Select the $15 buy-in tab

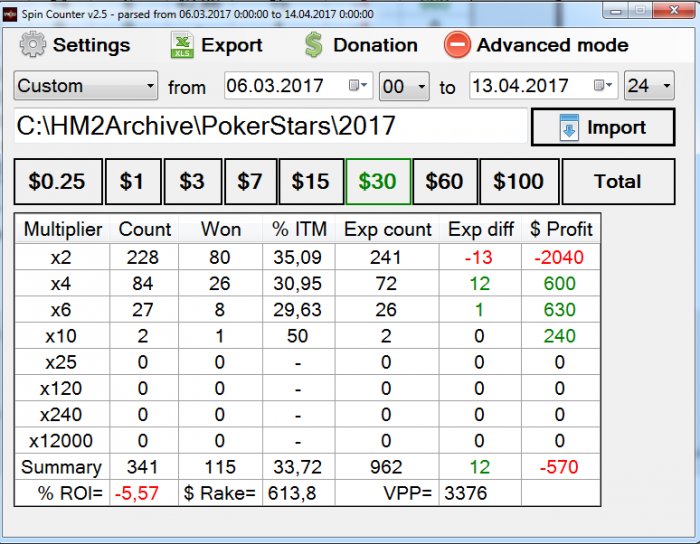pos(311,182)
